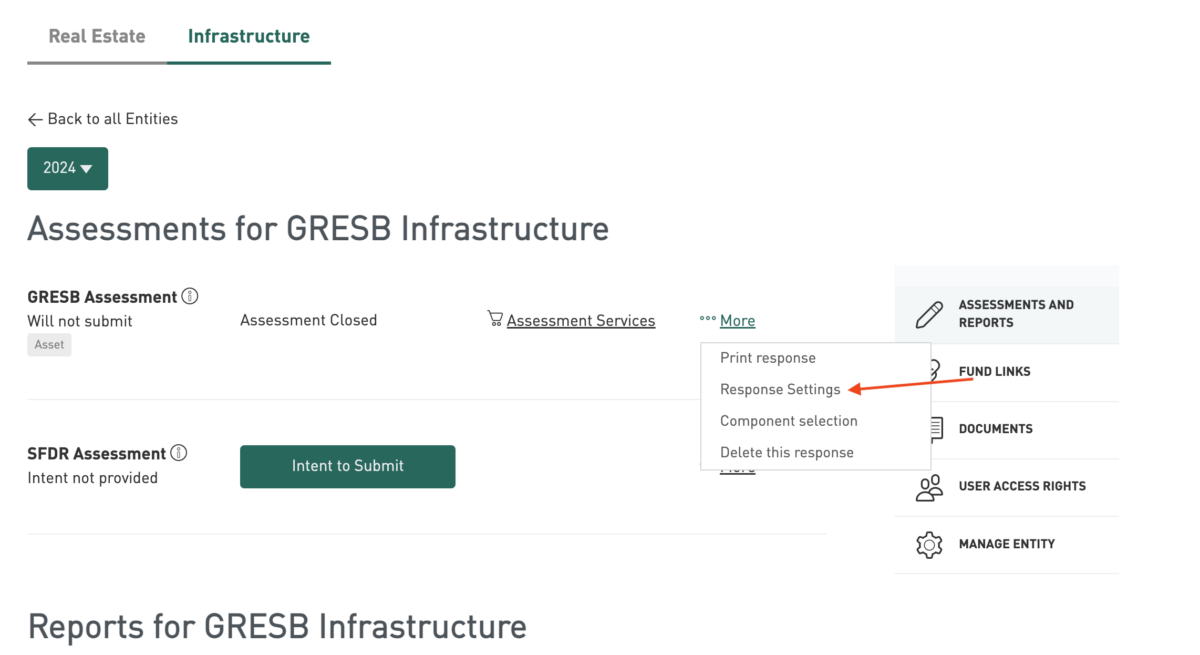This screenshot has width=1200, height=655.
Task: Toggle the GRESB Assessment More menu
Action: click(x=737, y=321)
